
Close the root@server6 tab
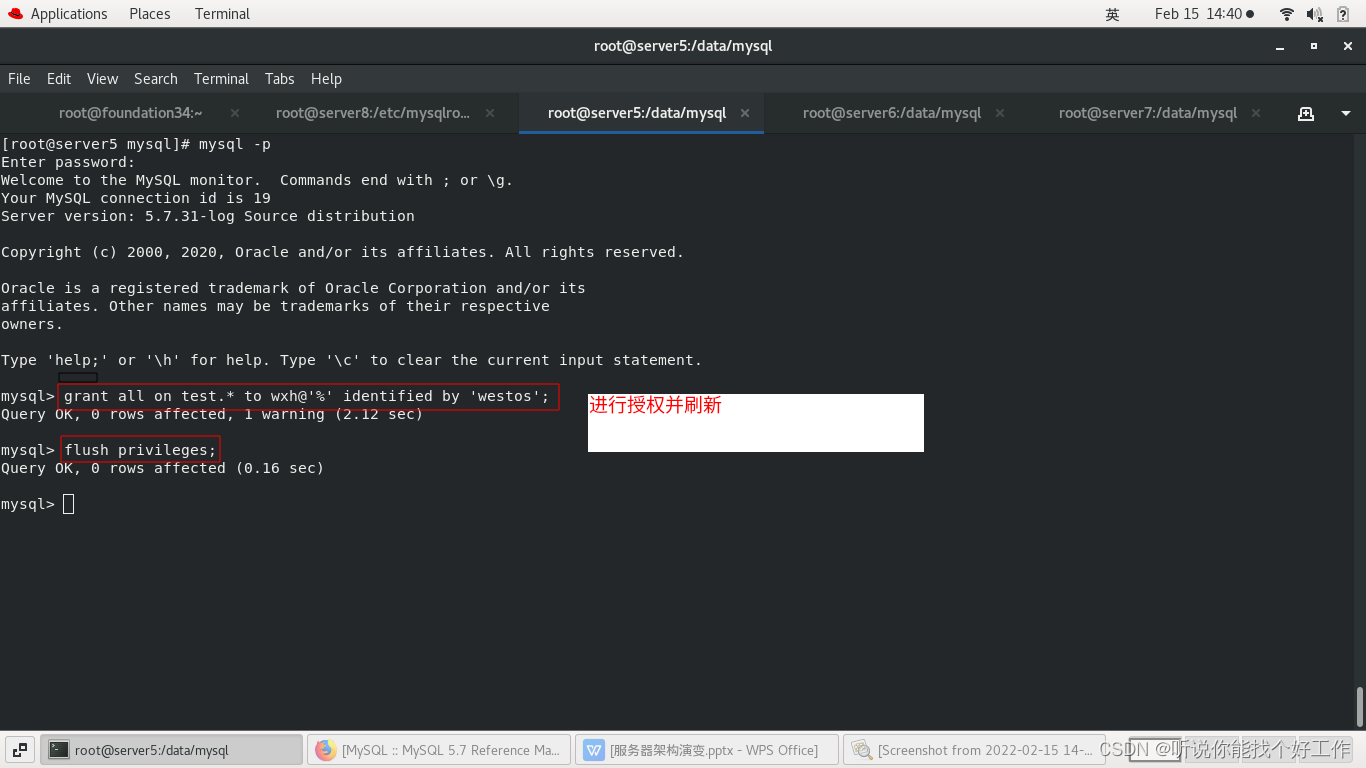(x=1001, y=113)
